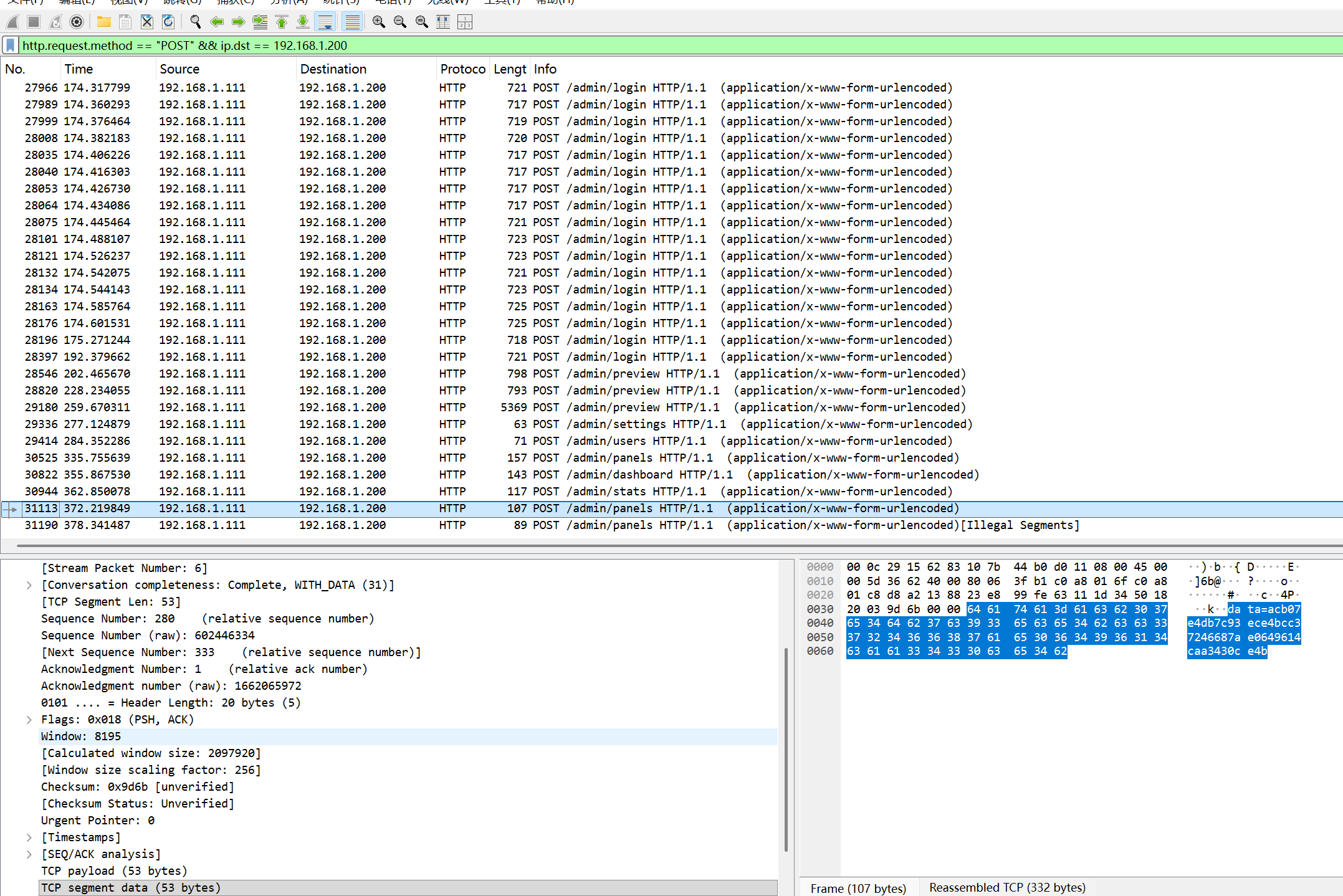Reload the capture file via toolbar icon
The height and width of the screenshot is (896, 1343).
(168, 22)
